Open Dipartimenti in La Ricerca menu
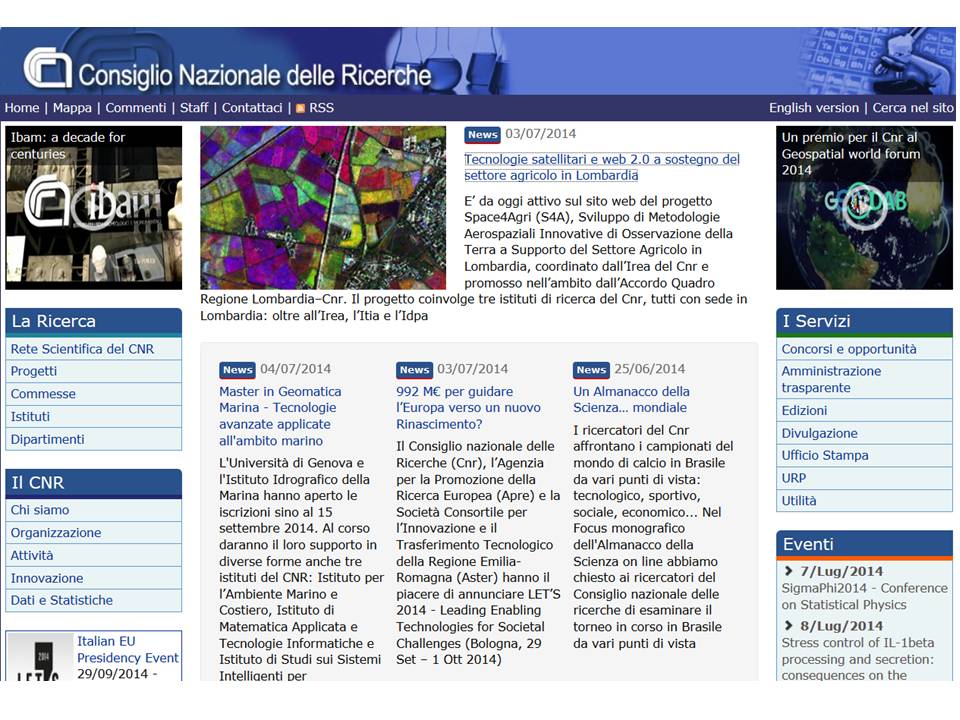 94,439
